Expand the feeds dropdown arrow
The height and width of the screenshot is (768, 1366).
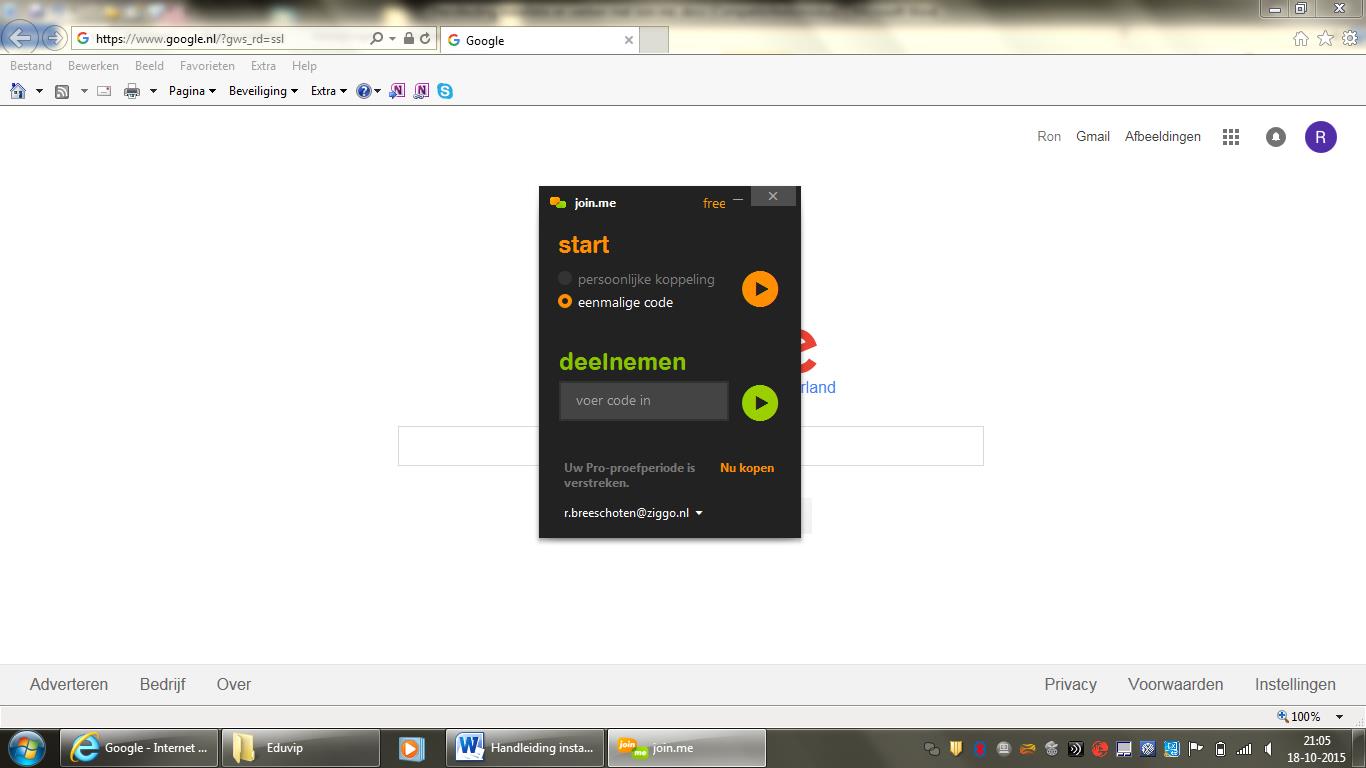click(84, 91)
